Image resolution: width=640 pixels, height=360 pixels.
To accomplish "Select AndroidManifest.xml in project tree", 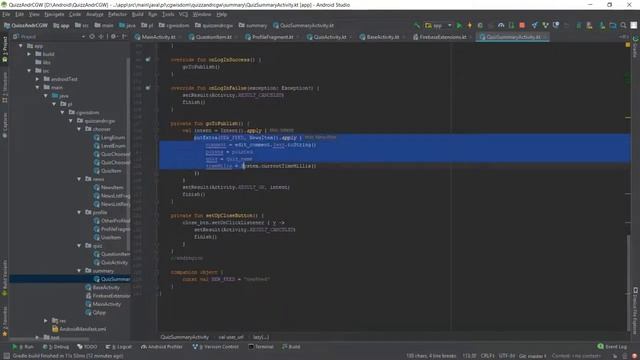I will coord(79,329).
